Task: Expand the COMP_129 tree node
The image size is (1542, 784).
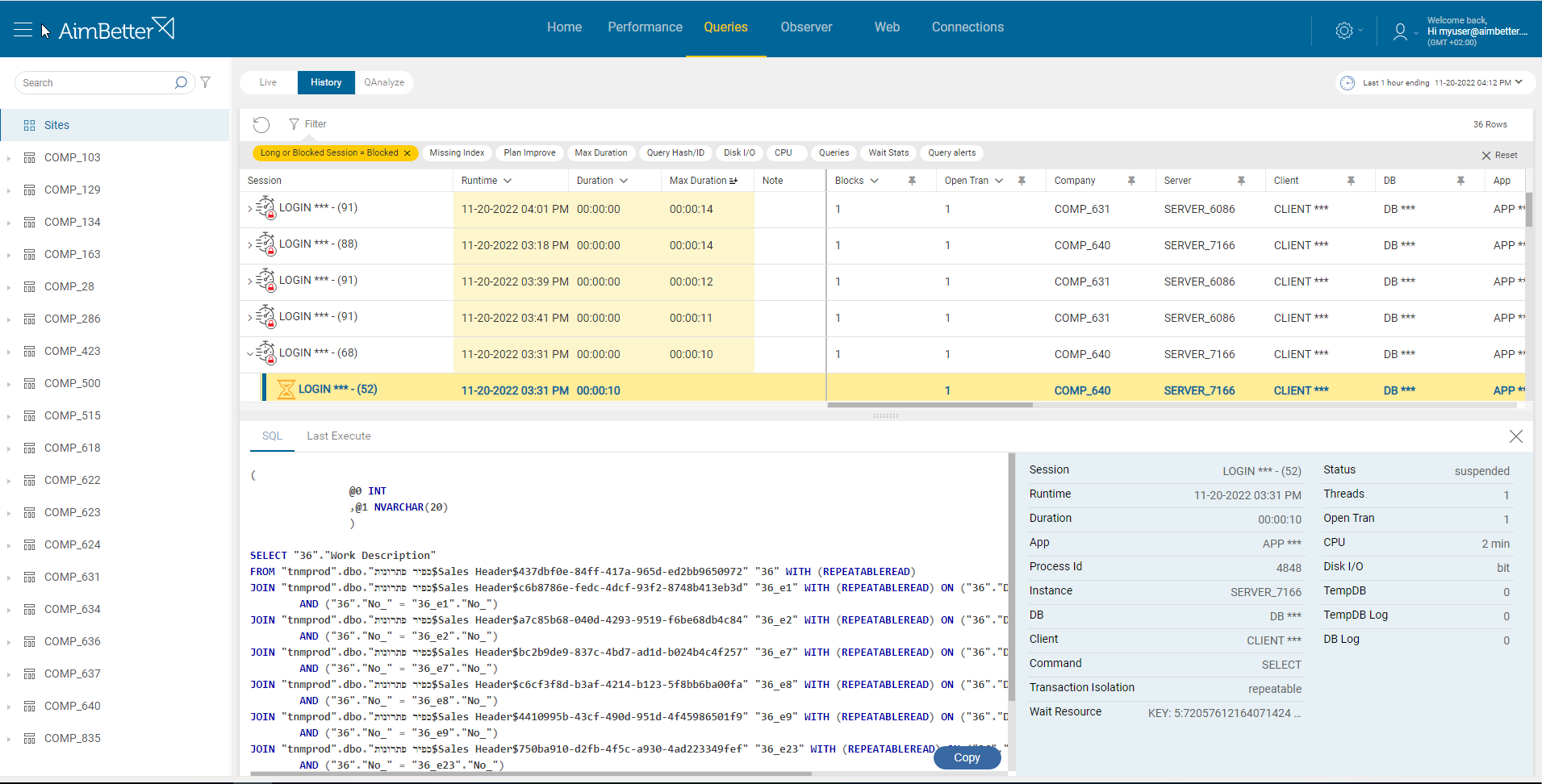Action: (9, 190)
